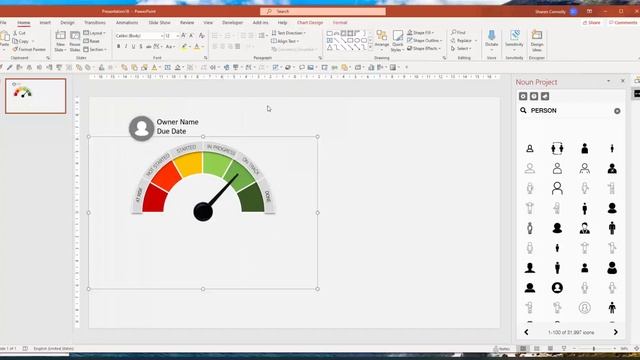Open Shape Outline dropdown
Image resolution: width=640 pixels, height=360 pixels.
pos(424,40)
